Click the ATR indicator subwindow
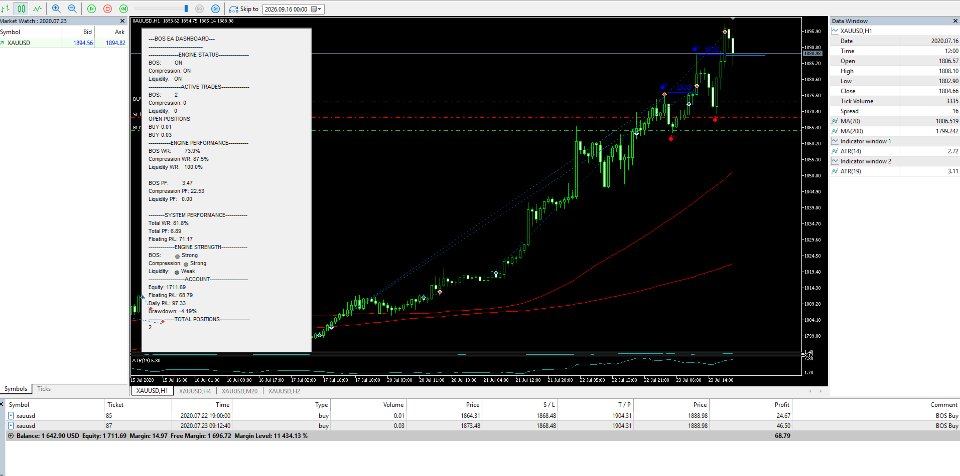 (x=465, y=366)
